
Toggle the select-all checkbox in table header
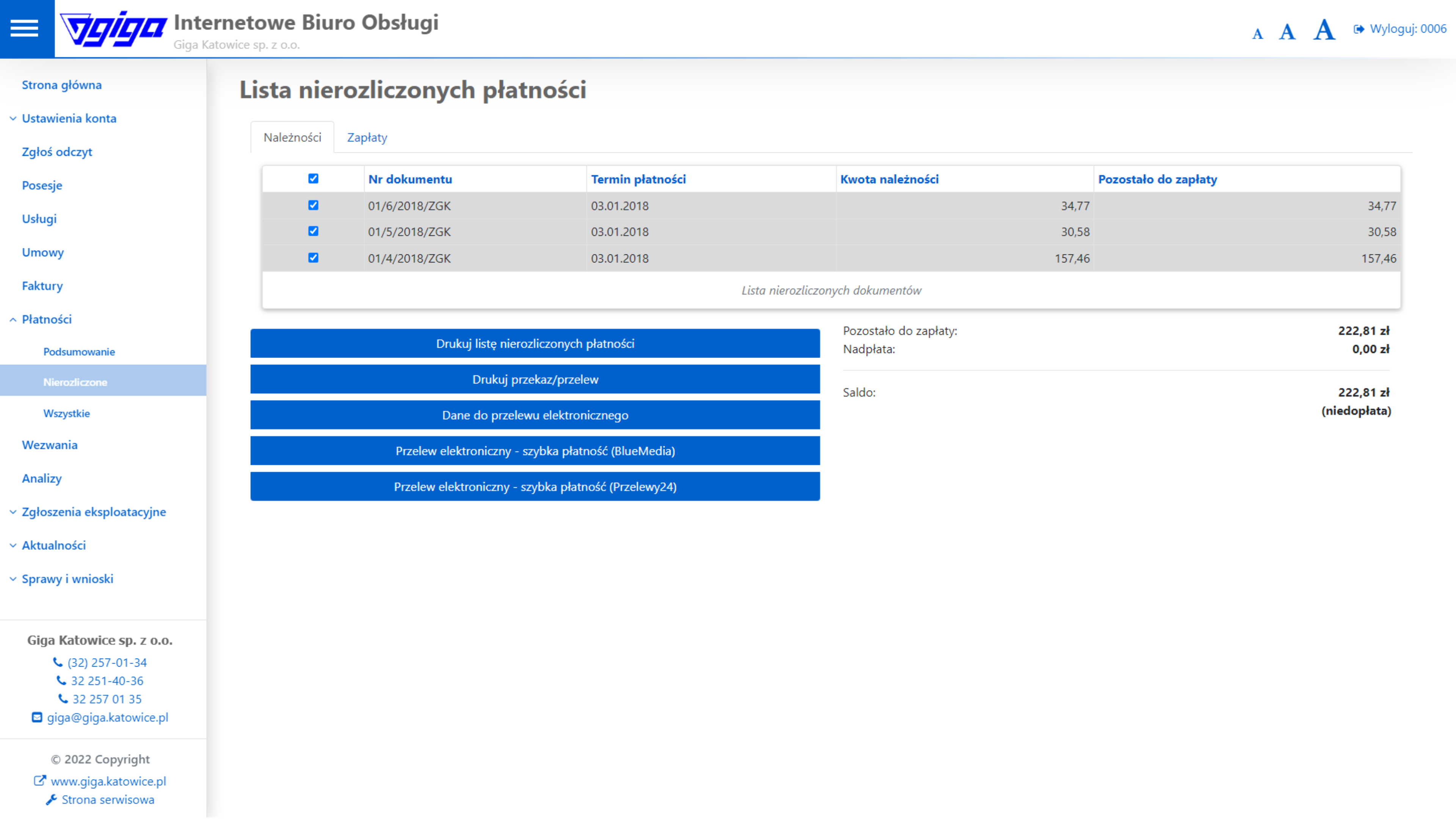[313, 179]
